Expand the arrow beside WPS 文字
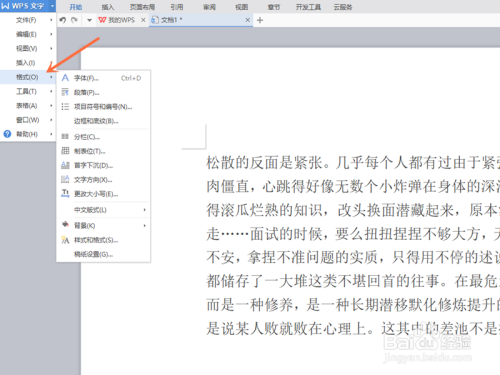This screenshot has height=375, width=500. tap(53, 6)
